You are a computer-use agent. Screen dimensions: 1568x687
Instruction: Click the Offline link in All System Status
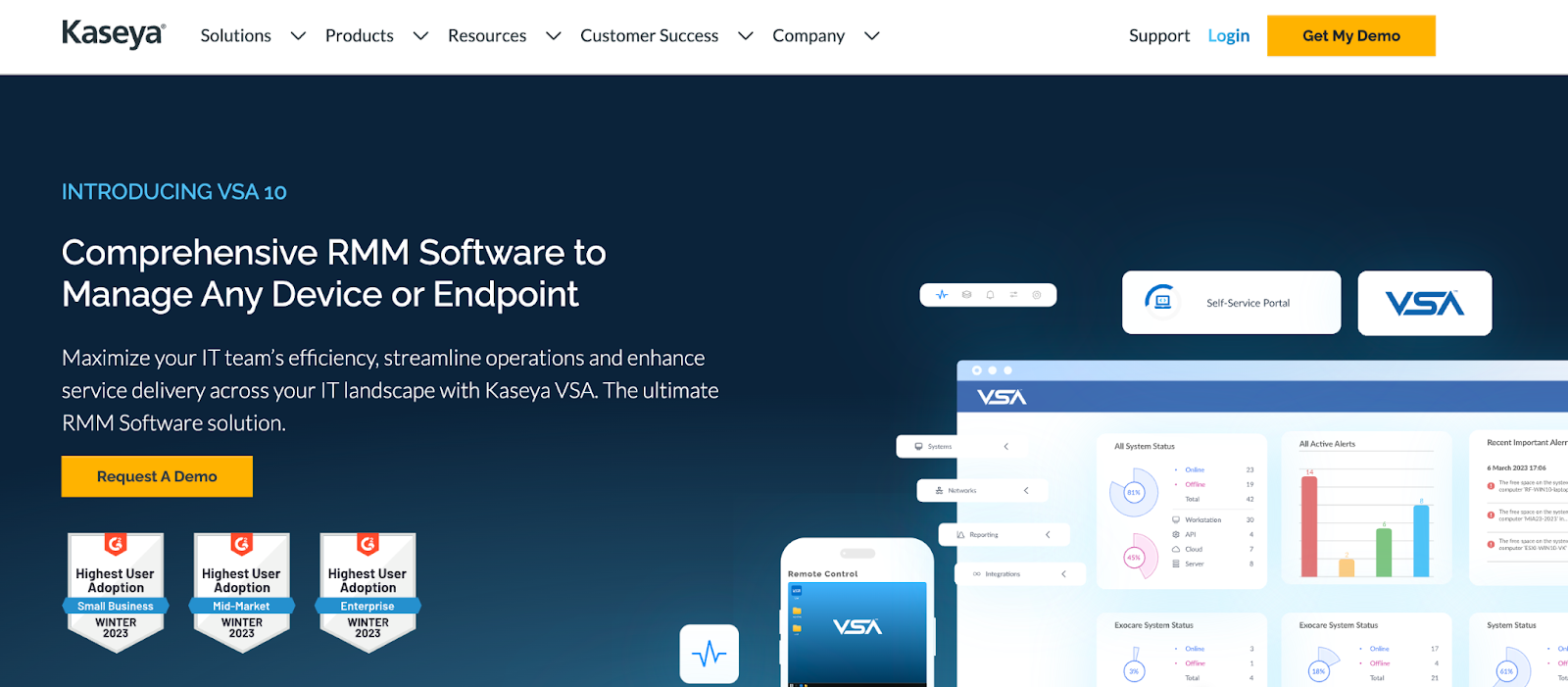(x=1196, y=484)
